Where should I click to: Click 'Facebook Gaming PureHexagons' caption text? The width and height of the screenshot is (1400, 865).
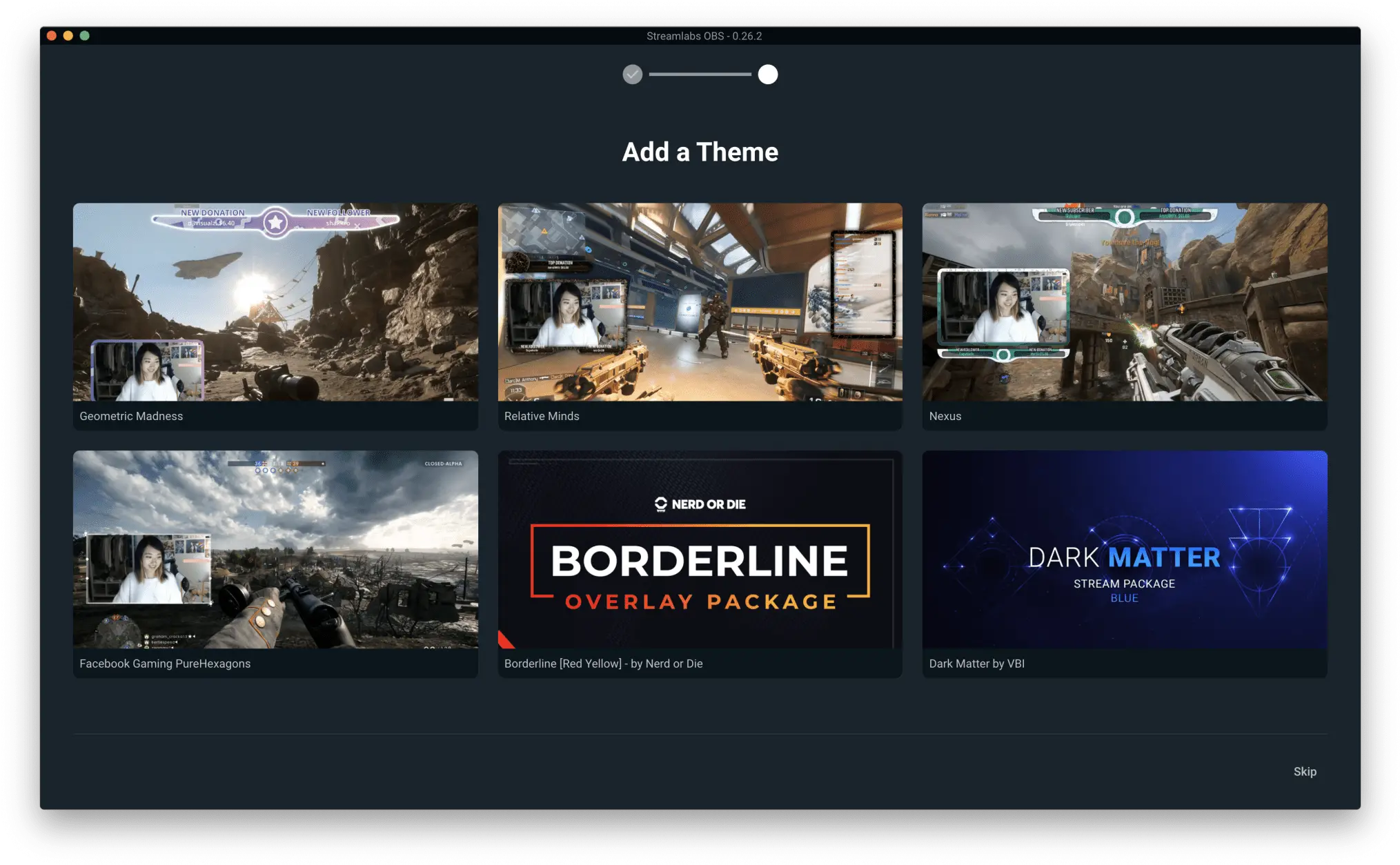point(165,664)
